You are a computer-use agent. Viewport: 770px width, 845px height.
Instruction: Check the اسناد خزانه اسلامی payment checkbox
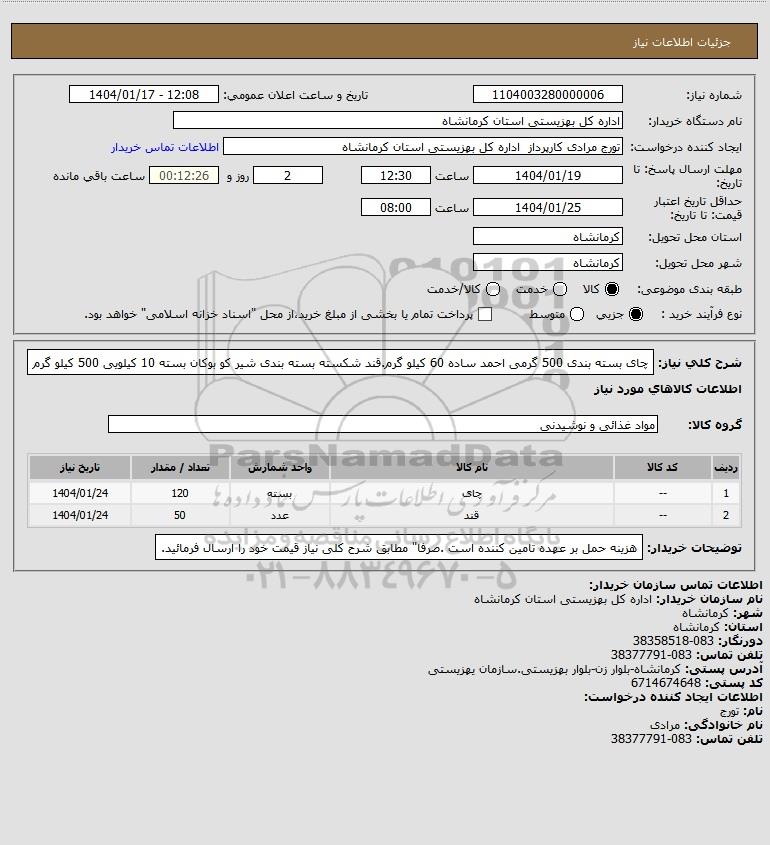[485, 314]
